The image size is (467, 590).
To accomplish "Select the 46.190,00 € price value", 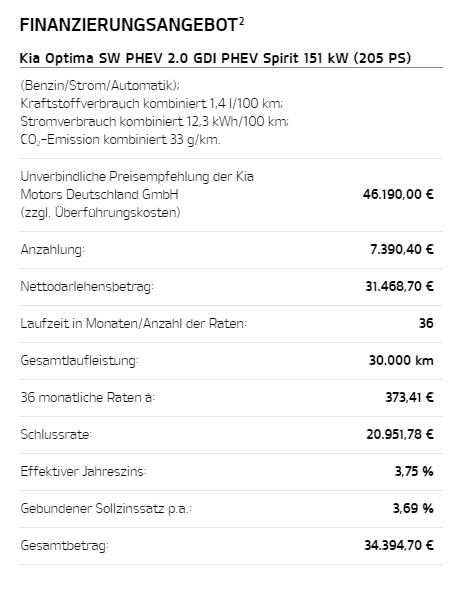I will 398,195.
